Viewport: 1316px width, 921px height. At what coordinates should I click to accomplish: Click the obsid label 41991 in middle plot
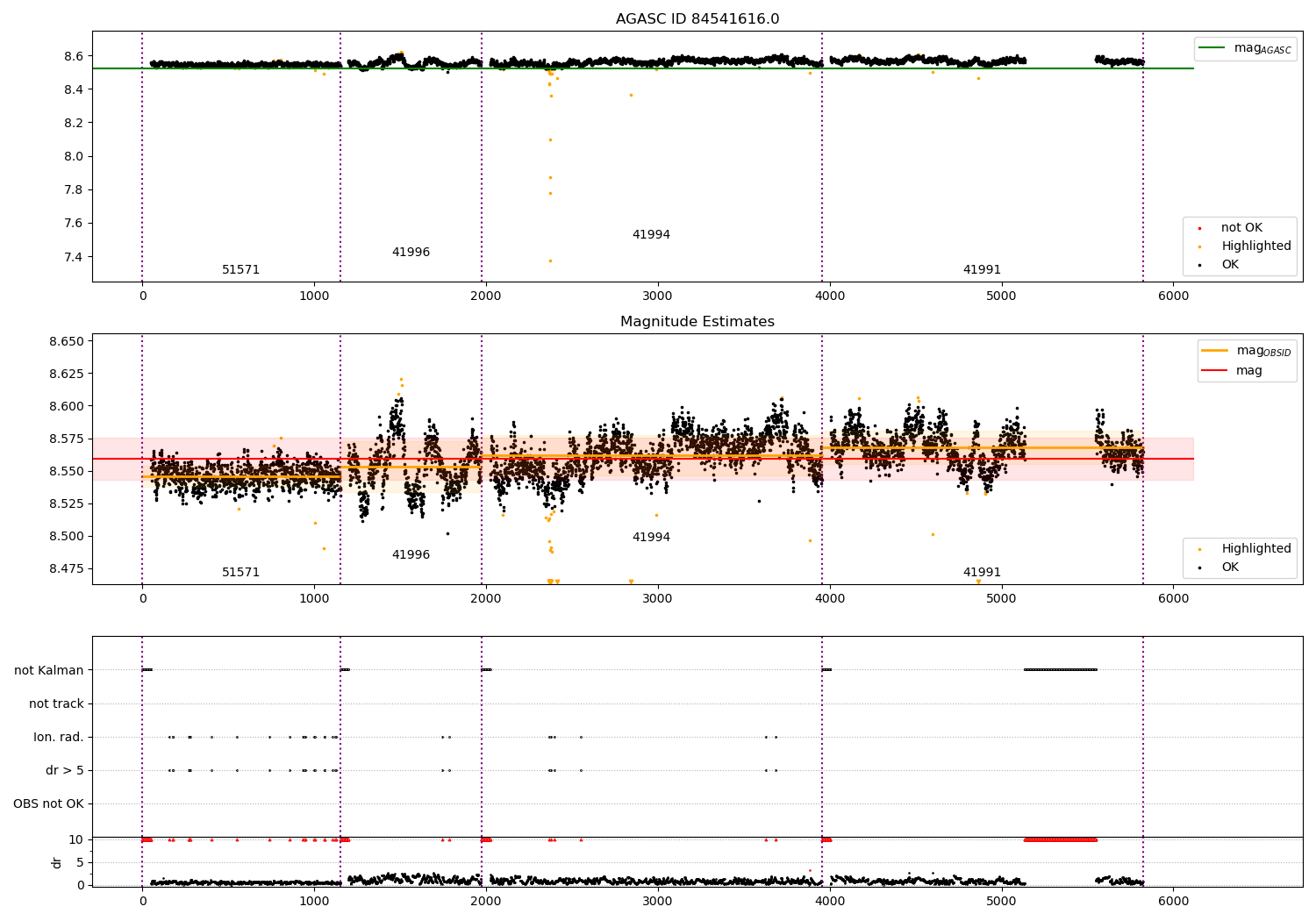click(982, 573)
